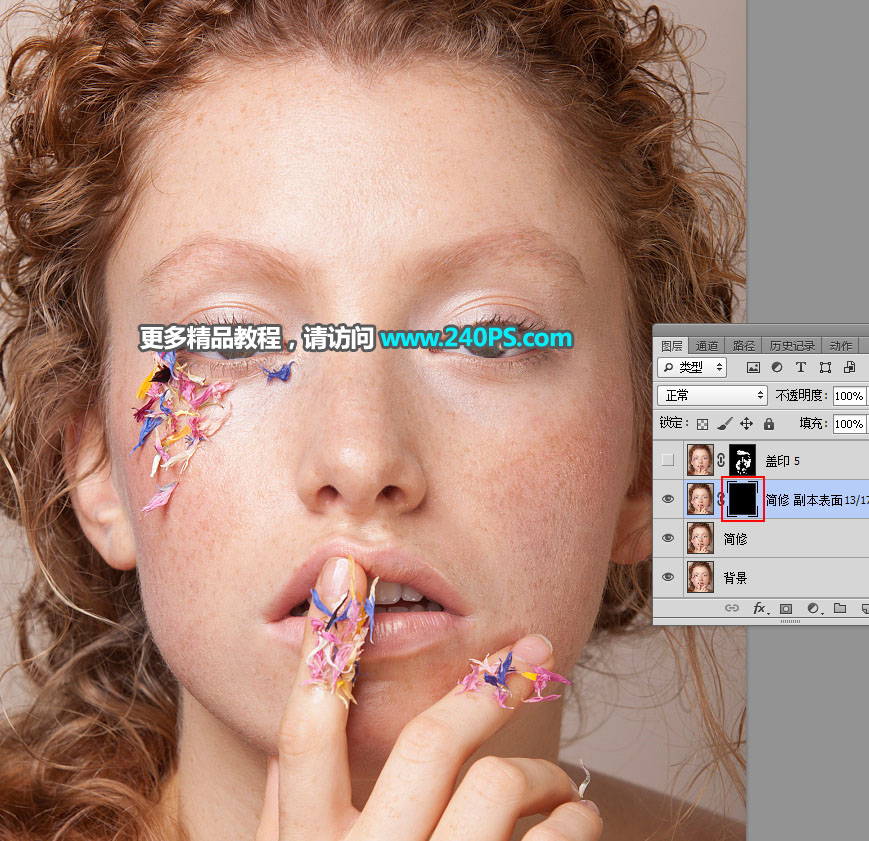Lock layer position move icon
Image resolution: width=869 pixels, height=841 pixels.
747,424
